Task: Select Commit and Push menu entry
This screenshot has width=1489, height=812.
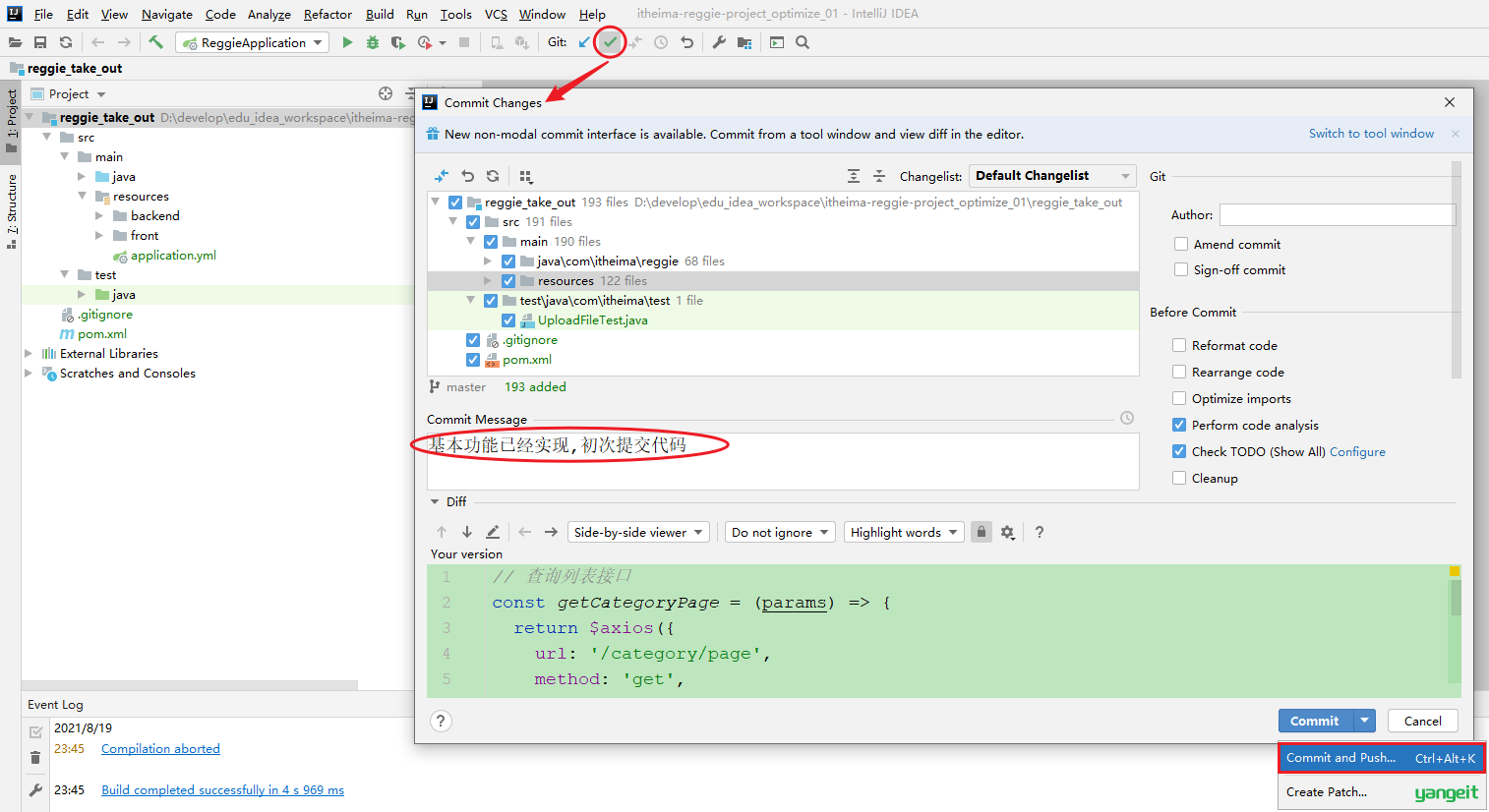Action: point(1381,758)
